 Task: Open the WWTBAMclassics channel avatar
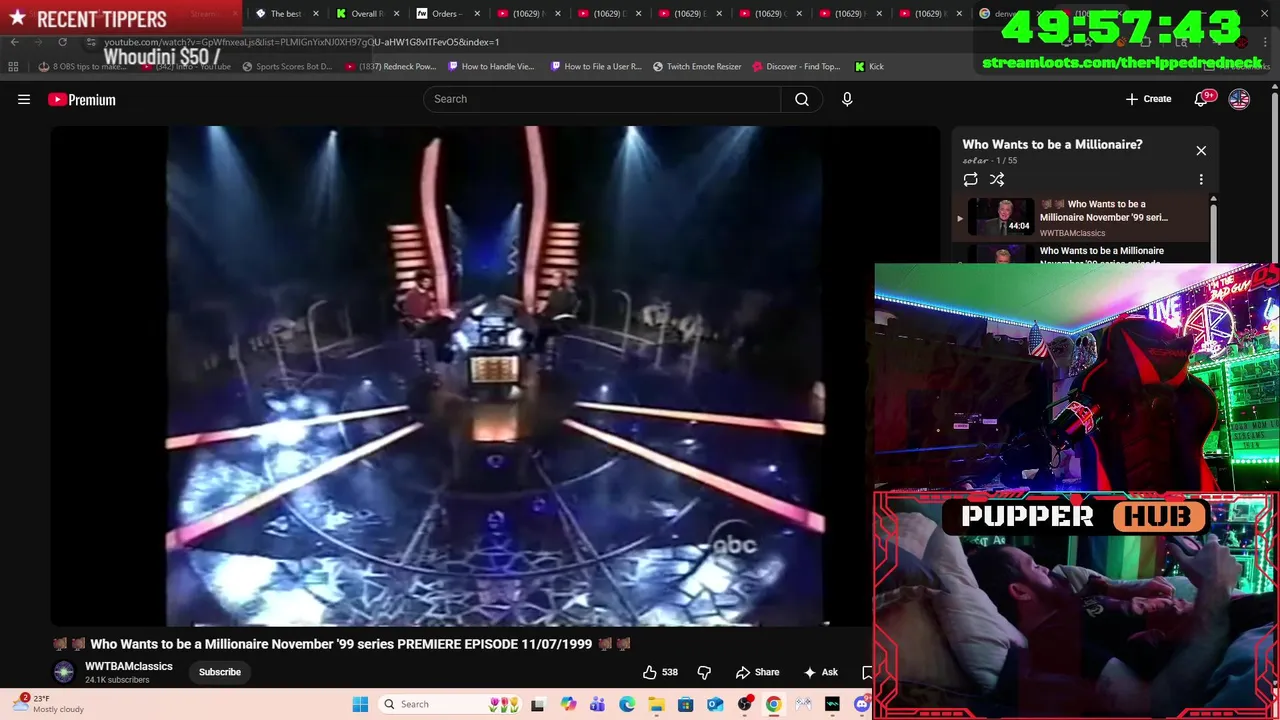coord(64,672)
